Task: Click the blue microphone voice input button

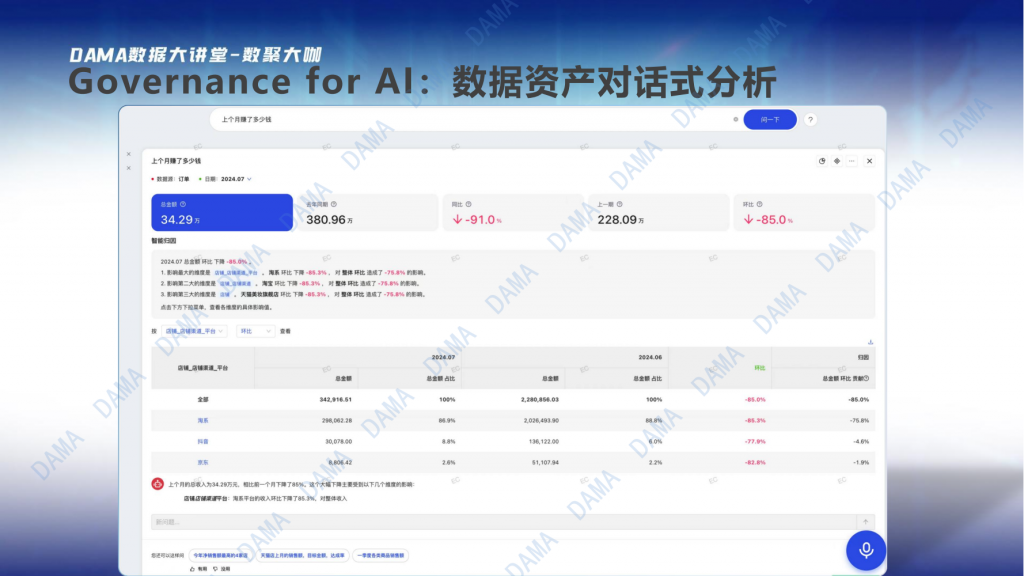Action: [866, 551]
